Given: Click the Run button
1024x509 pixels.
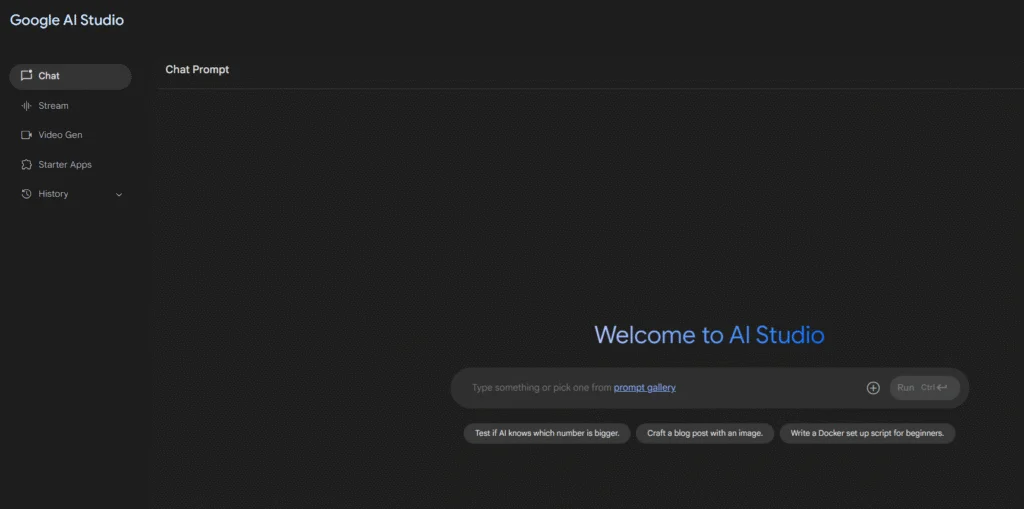Looking at the screenshot, I should (925, 387).
